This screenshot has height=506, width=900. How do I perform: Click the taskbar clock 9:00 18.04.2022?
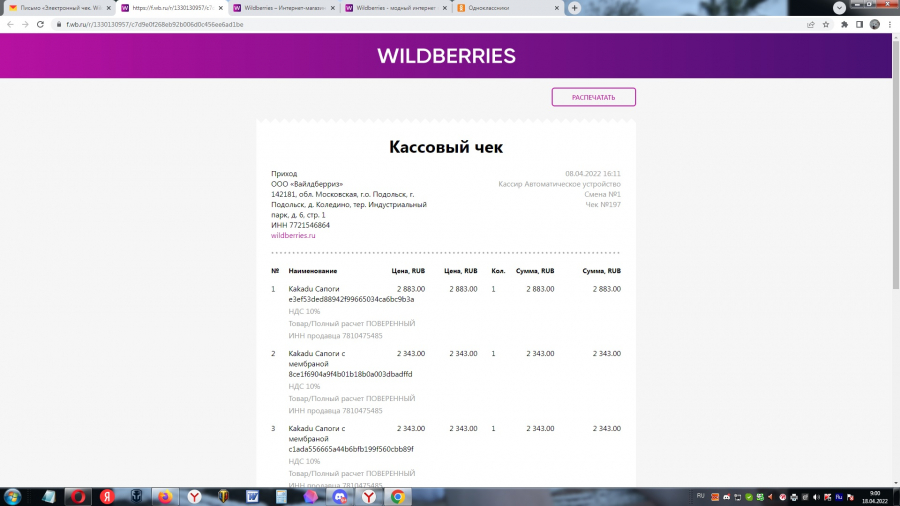875,497
